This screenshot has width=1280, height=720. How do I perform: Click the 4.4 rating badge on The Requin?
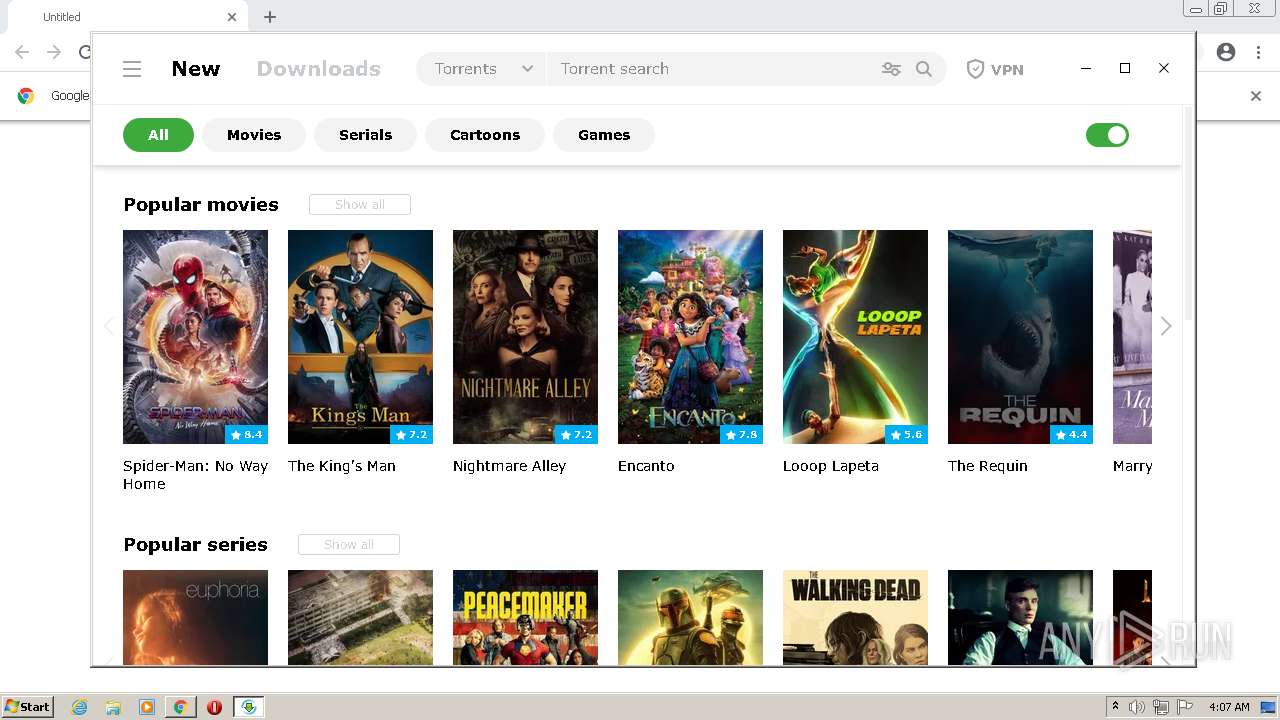1071,435
